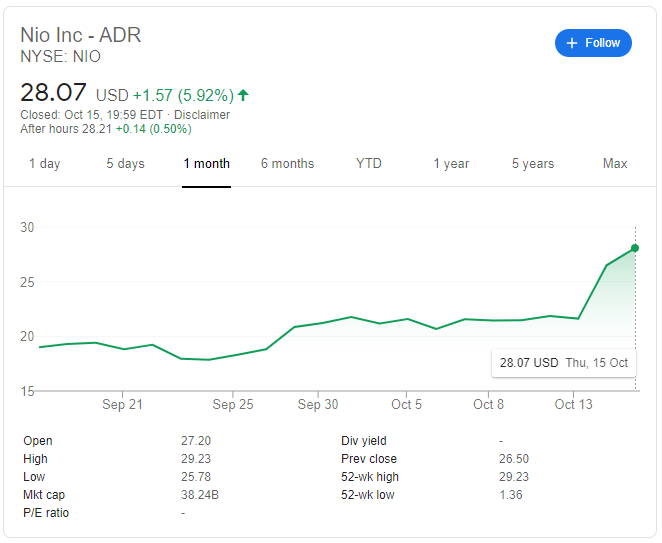The height and width of the screenshot is (543, 662).
Task: Switch to the 5 days tab
Action: [x=125, y=164]
